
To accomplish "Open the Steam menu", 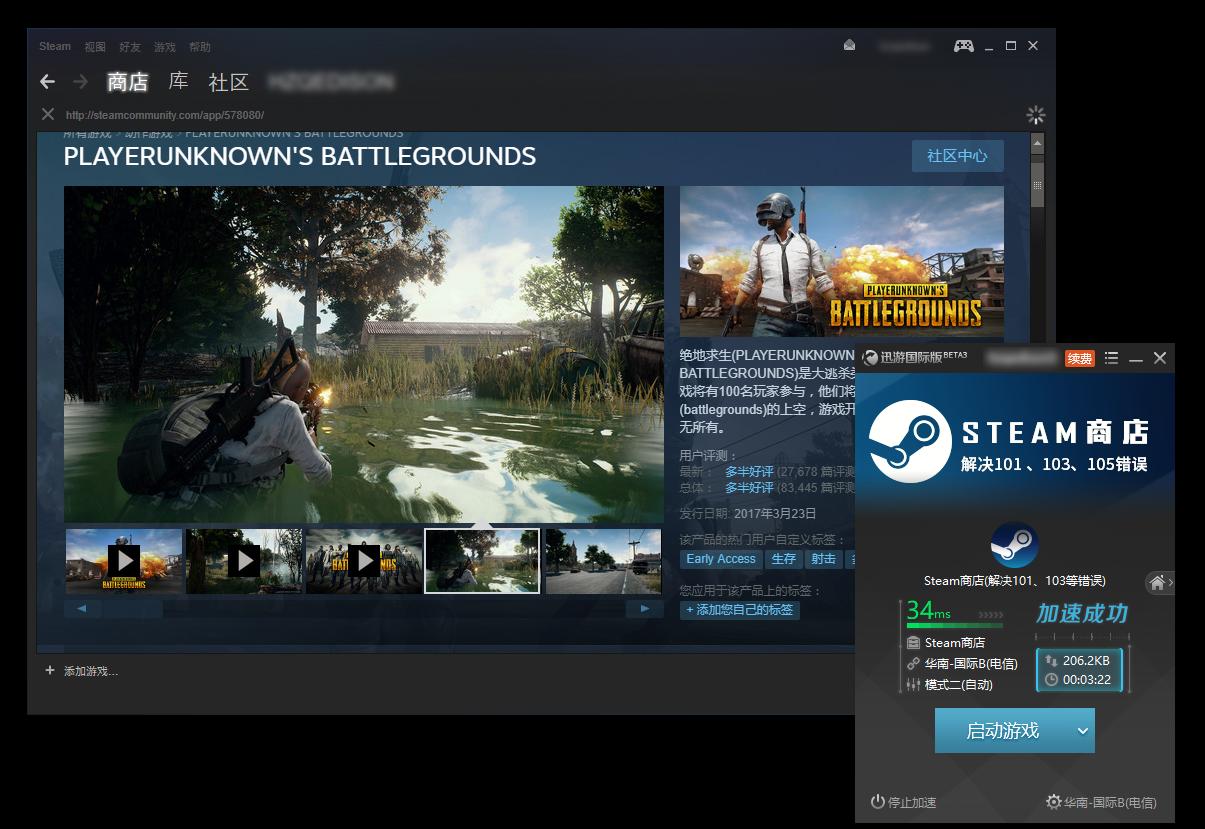I will pos(55,46).
